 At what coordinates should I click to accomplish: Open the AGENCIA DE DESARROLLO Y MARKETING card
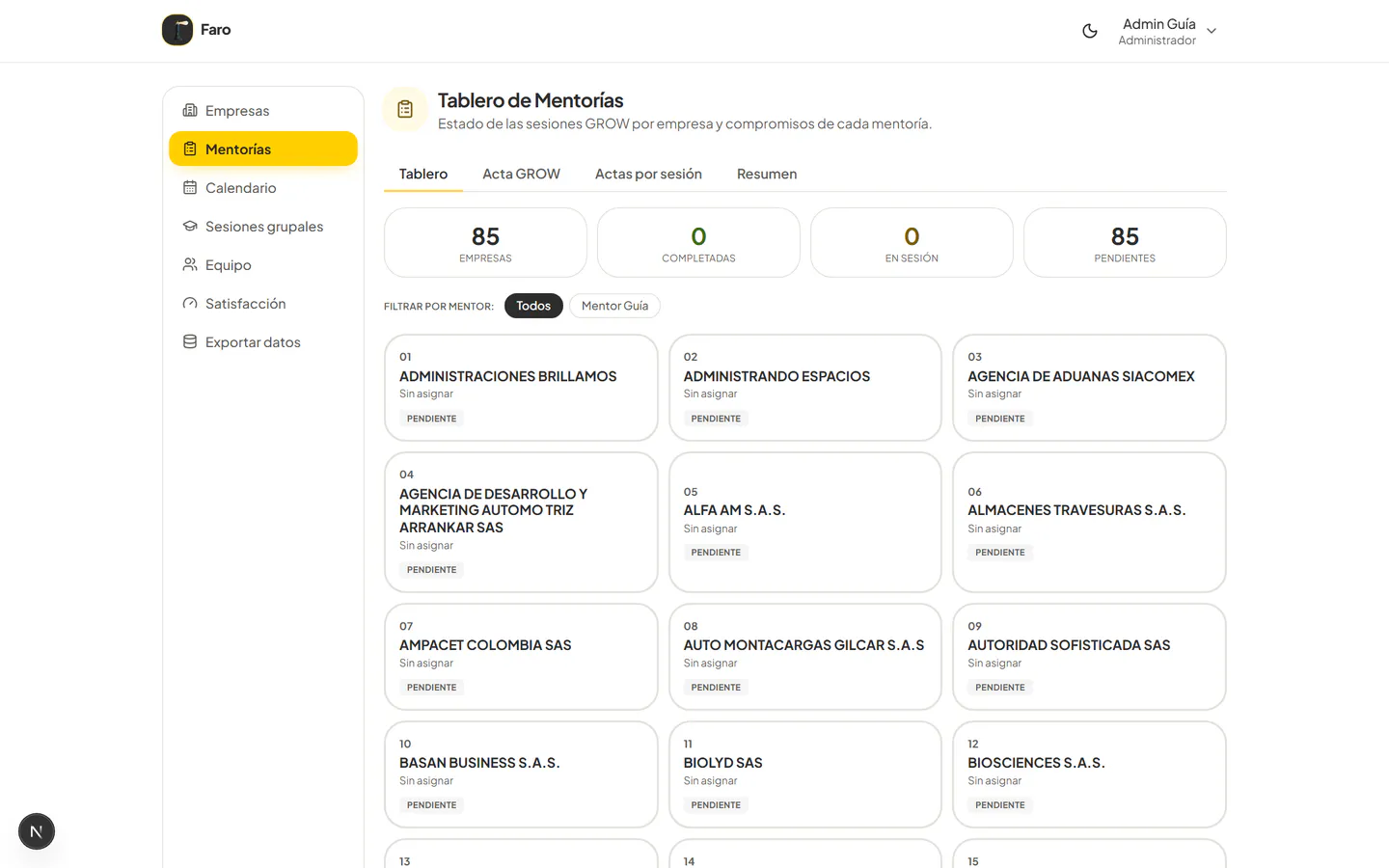[521, 522]
